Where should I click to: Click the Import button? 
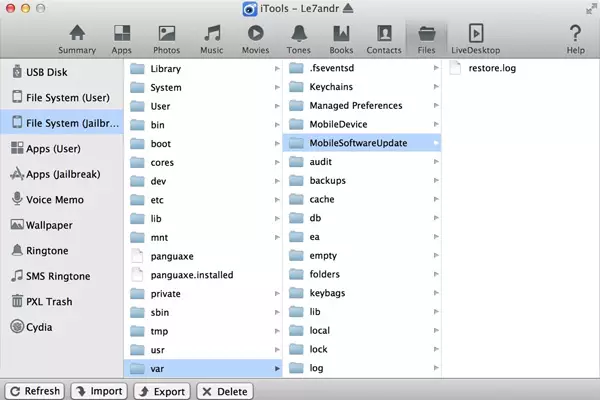[99, 391]
